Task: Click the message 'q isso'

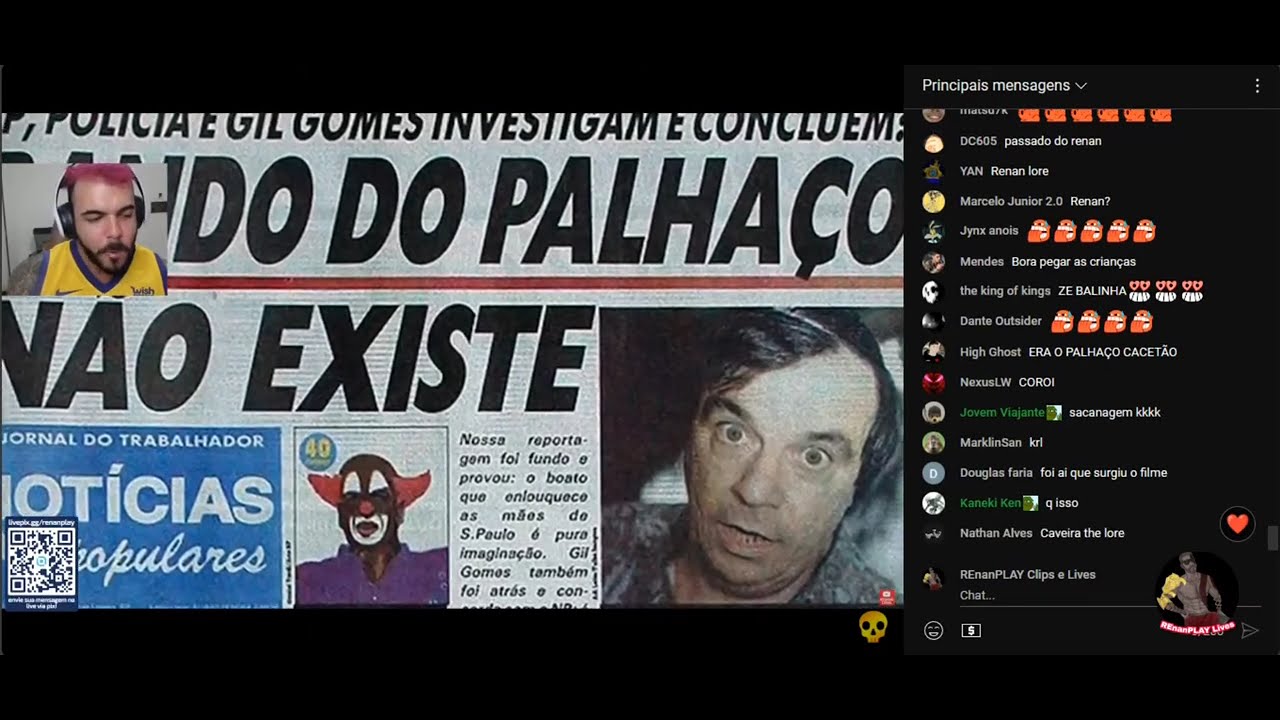Action: click(1062, 503)
